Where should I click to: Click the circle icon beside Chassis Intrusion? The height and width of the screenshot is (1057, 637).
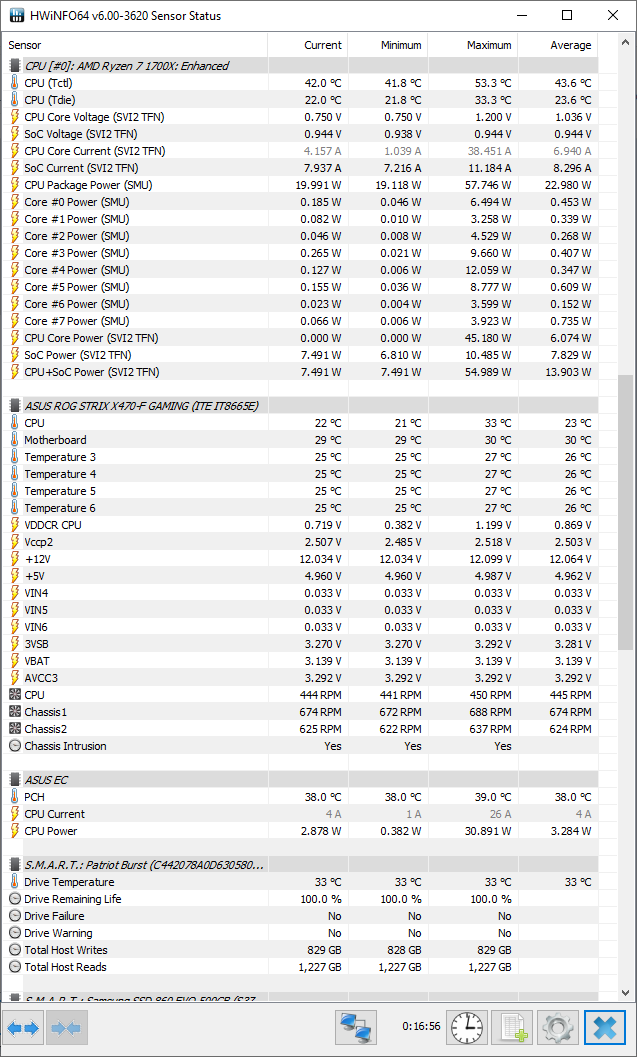14,746
